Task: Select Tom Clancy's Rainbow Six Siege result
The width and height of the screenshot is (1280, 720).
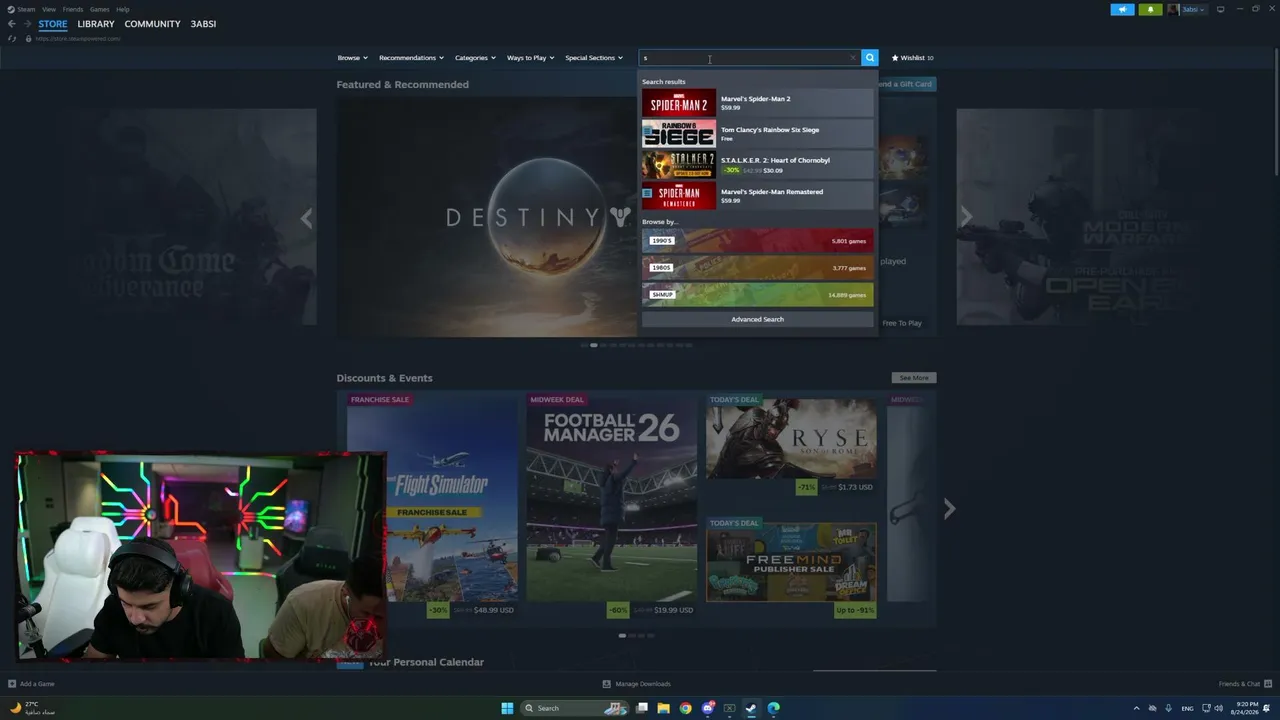Action: tap(757, 134)
